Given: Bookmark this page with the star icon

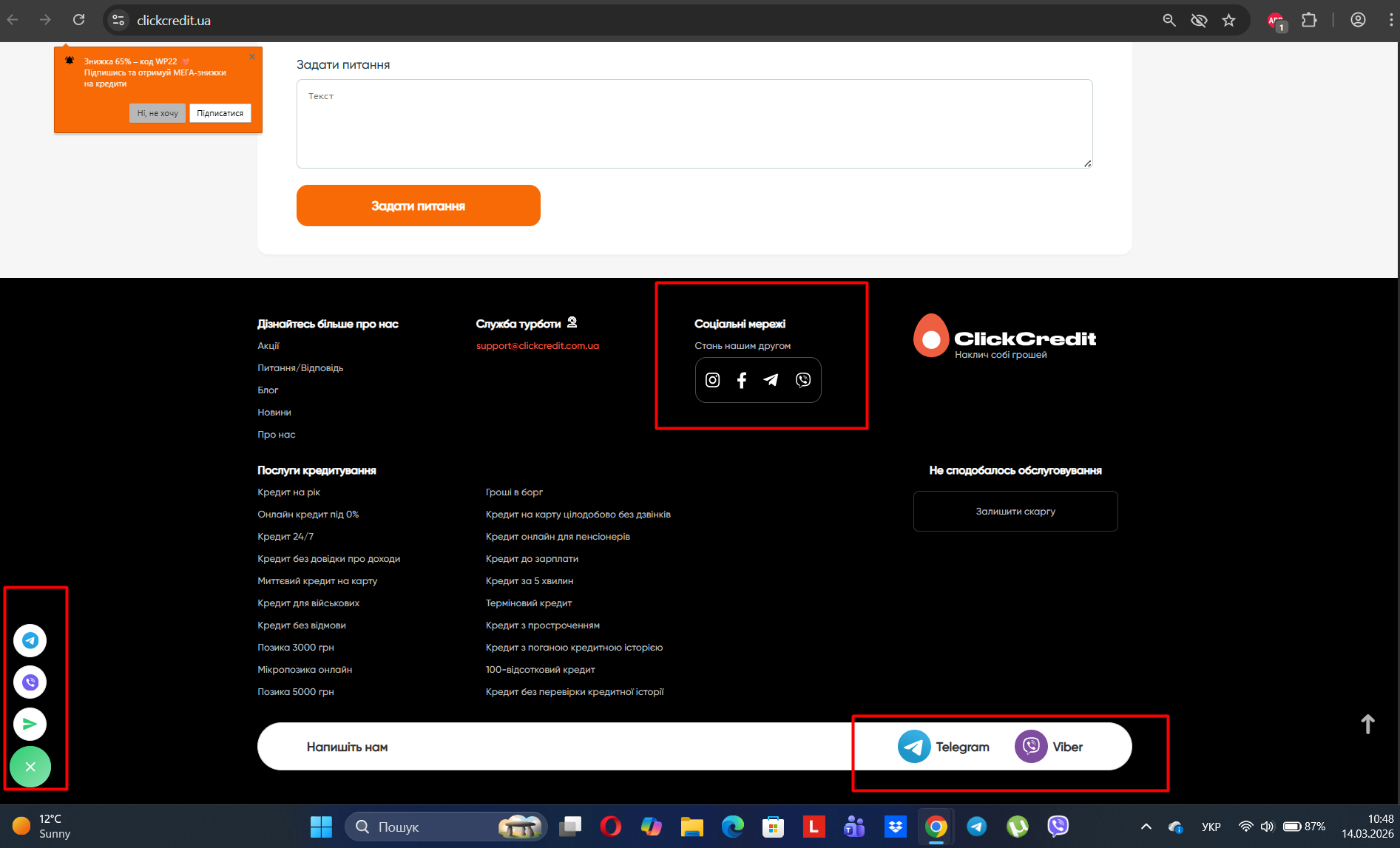Looking at the screenshot, I should (x=1229, y=20).
